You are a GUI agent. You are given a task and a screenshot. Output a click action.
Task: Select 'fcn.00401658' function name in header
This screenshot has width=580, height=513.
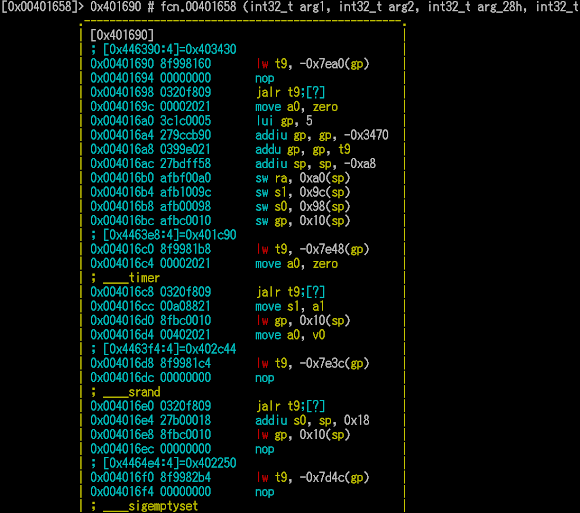(x=198, y=7)
